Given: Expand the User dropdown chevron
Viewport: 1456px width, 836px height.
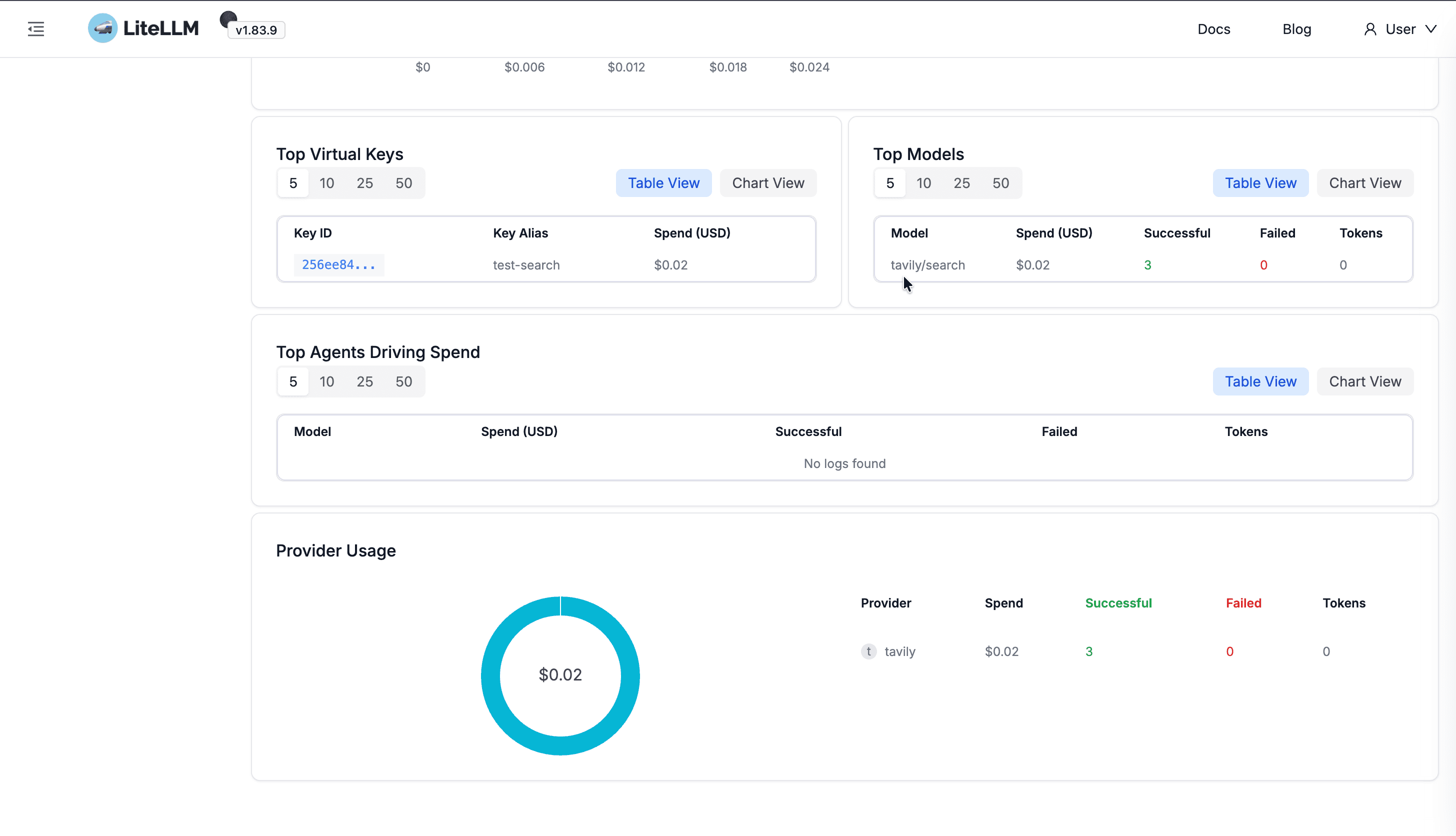Looking at the screenshot, I should click(x=1430, y=28).
